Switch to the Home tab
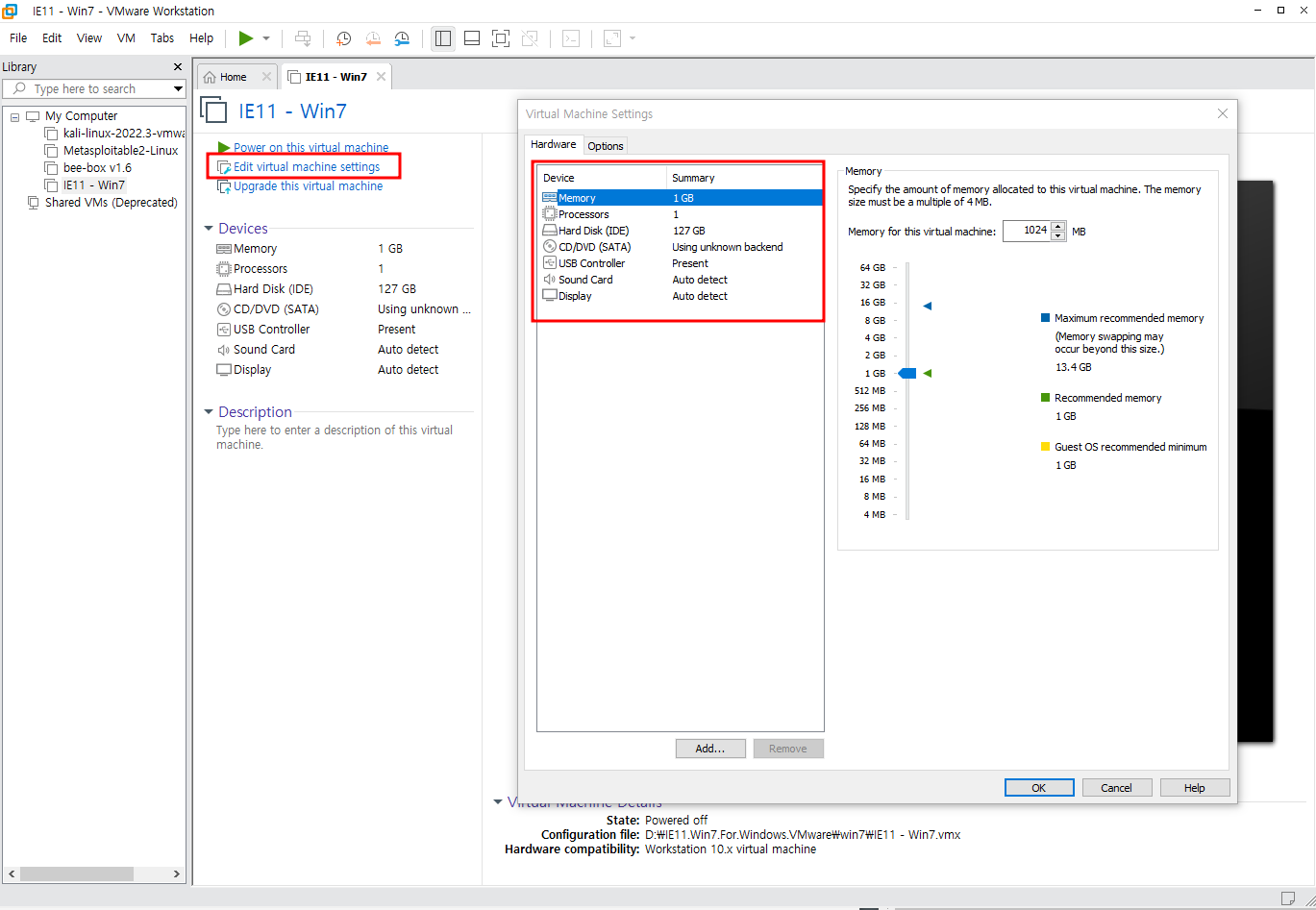Image resolution: width=1316 pixels, height=910 pixels. [x=233, y=77]
